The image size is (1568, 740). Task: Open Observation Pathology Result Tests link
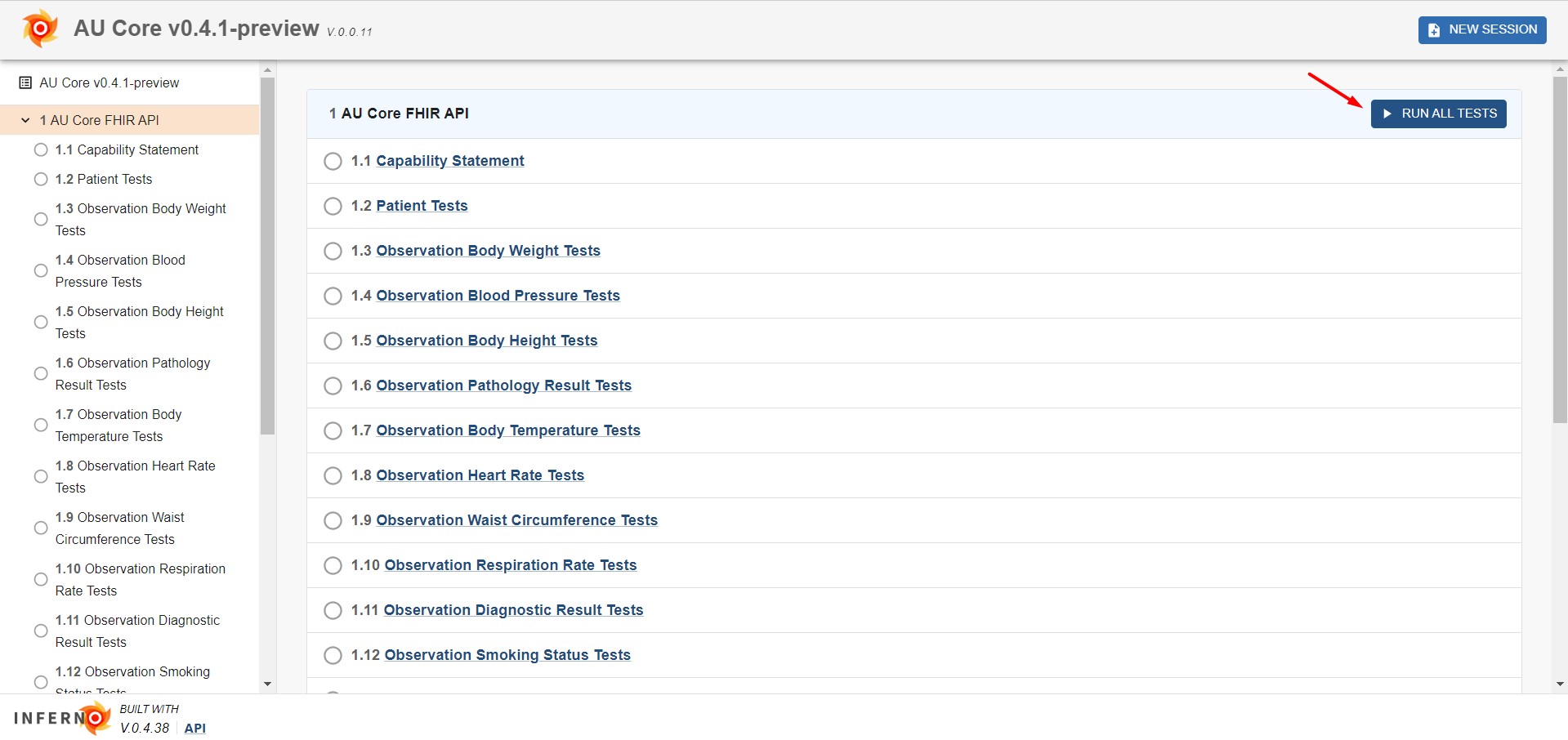coord(503,386)
